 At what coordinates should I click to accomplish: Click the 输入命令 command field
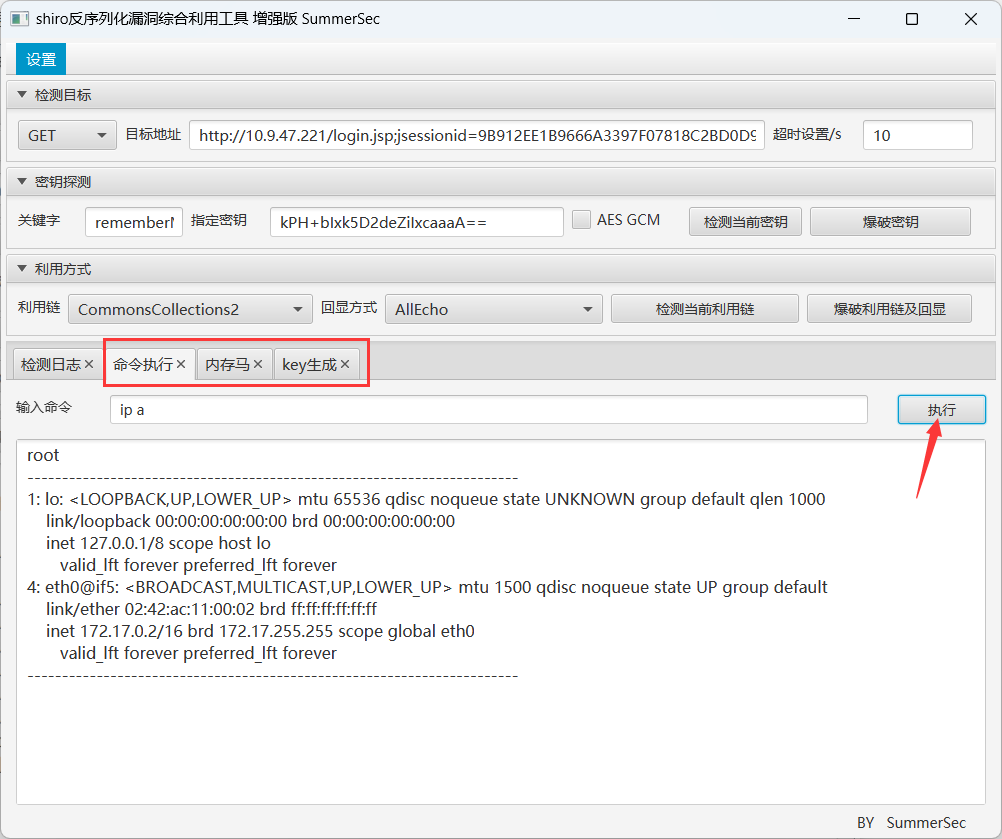click(488, 410)
